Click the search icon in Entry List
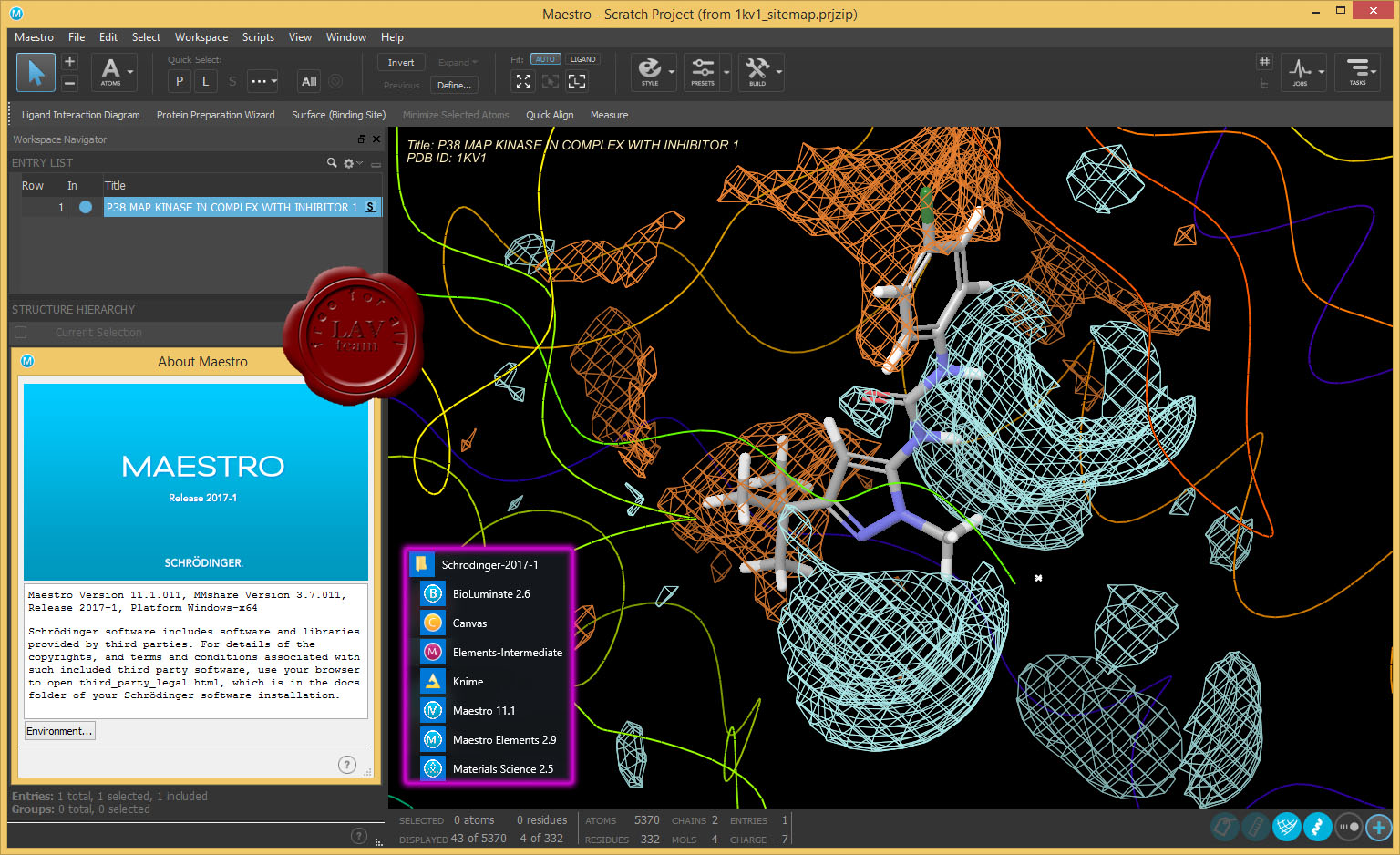1400x855 pixels. (332, 162)
